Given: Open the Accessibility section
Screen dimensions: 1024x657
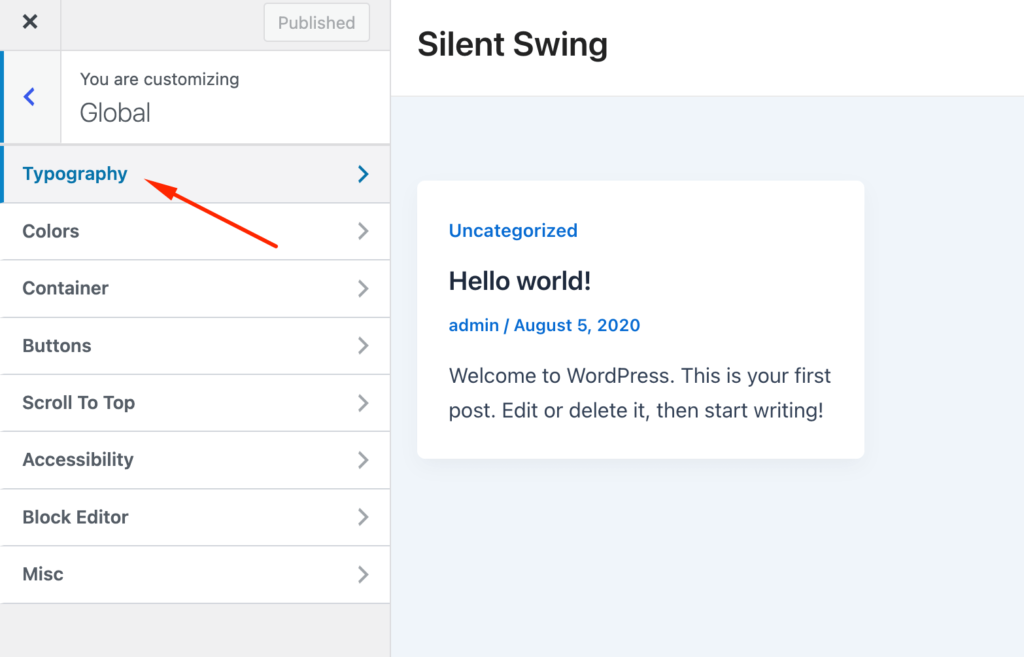Looking at the screenshot, I should tap(78, 460).
